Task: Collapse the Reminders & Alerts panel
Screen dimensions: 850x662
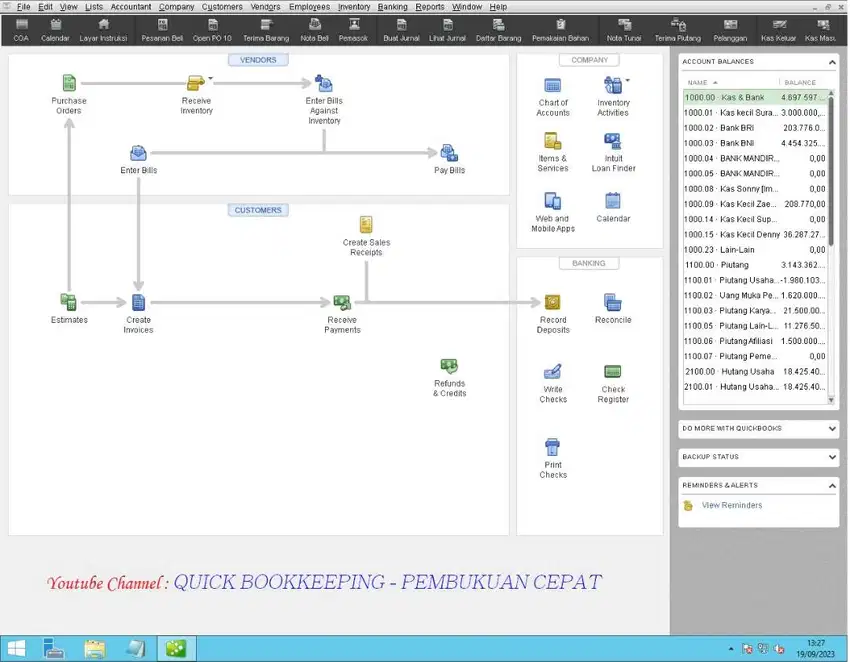Action: tap(832, 486)
